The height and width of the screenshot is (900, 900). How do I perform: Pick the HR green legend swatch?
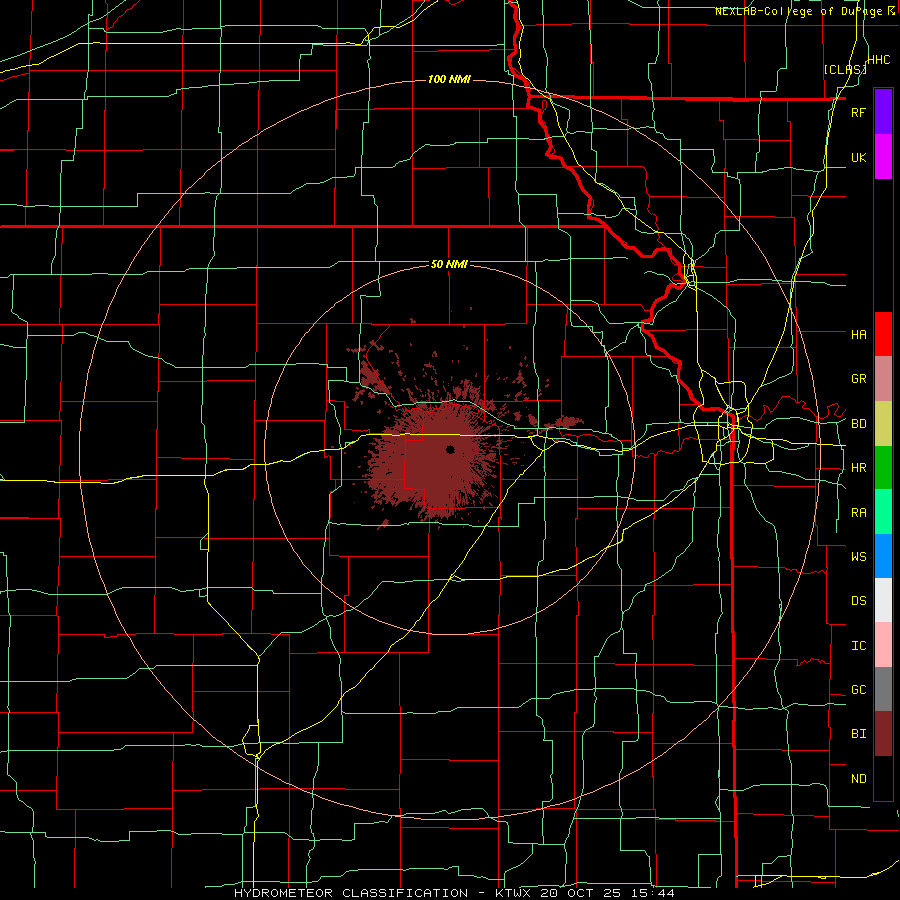[x=883, y=468]
